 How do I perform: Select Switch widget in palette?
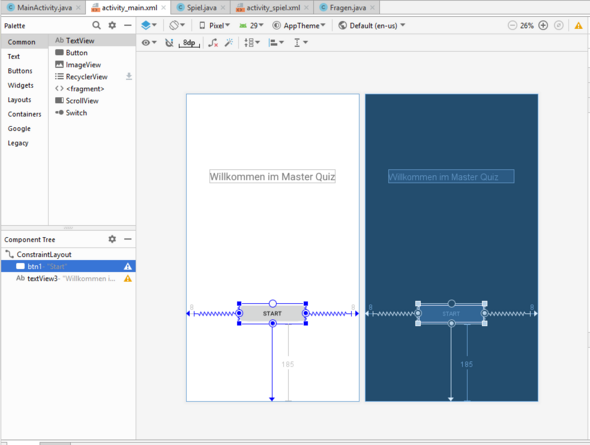point(92,113)
